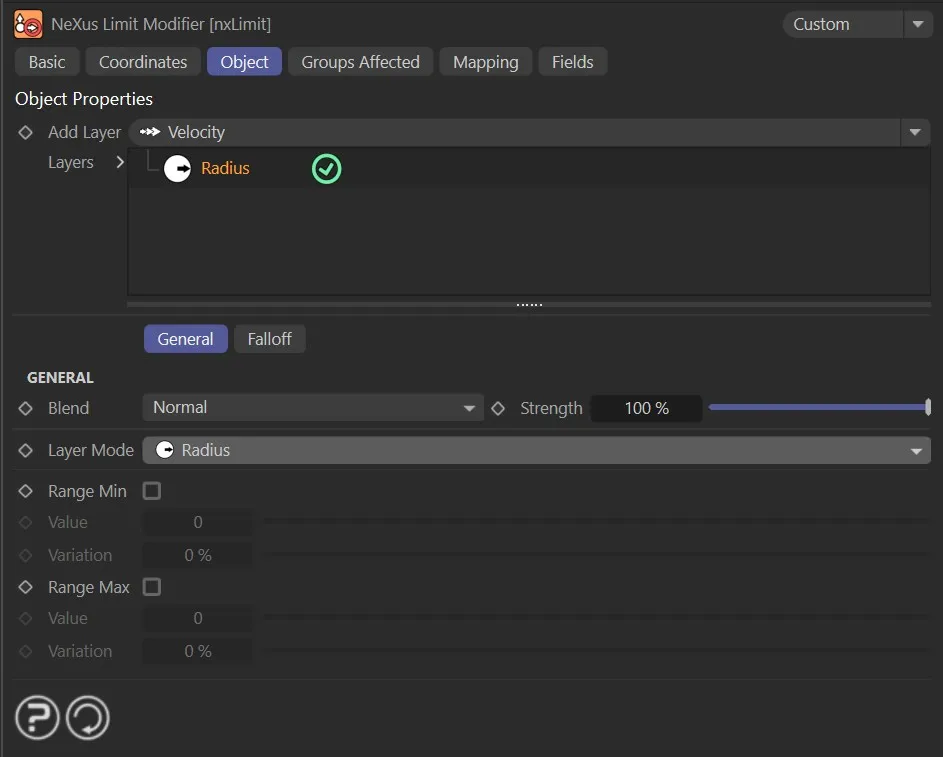Click the NeXus Limit Modifier object icon
This screenshot has width=943, height=757.
point(28,24)
